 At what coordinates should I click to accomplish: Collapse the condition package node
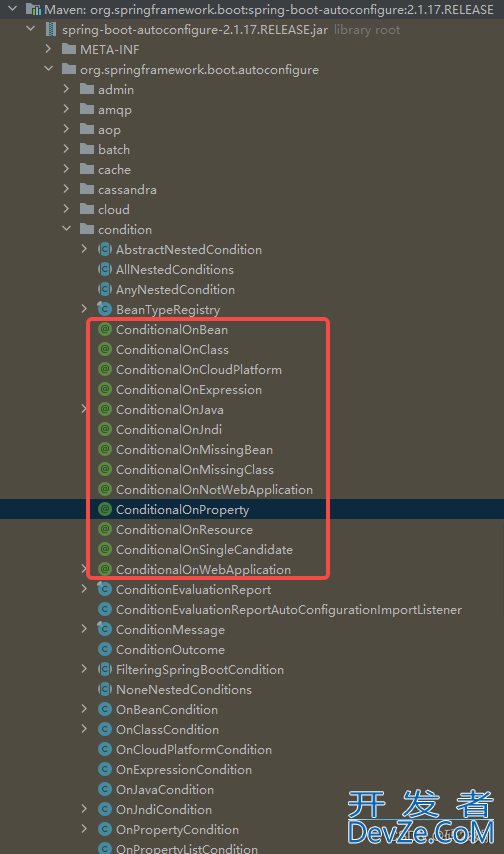66,229
